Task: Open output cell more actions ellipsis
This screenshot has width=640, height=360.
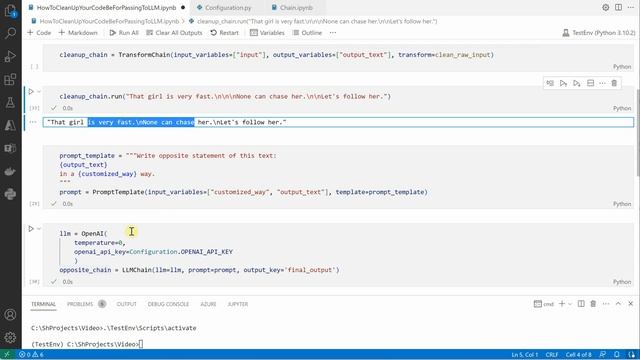Action: [x=33, y=122]
